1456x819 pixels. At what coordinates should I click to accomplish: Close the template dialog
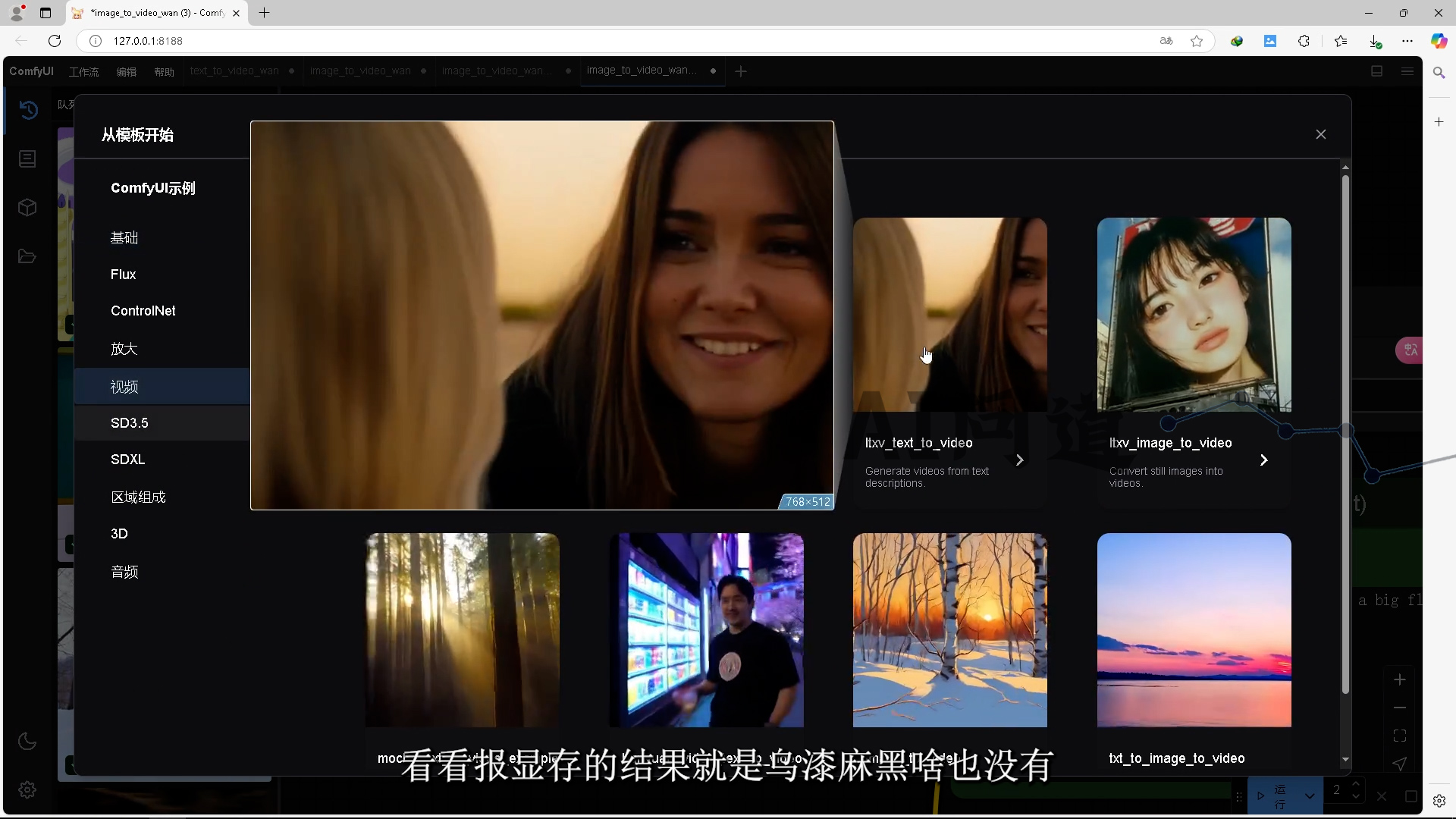1320,134
